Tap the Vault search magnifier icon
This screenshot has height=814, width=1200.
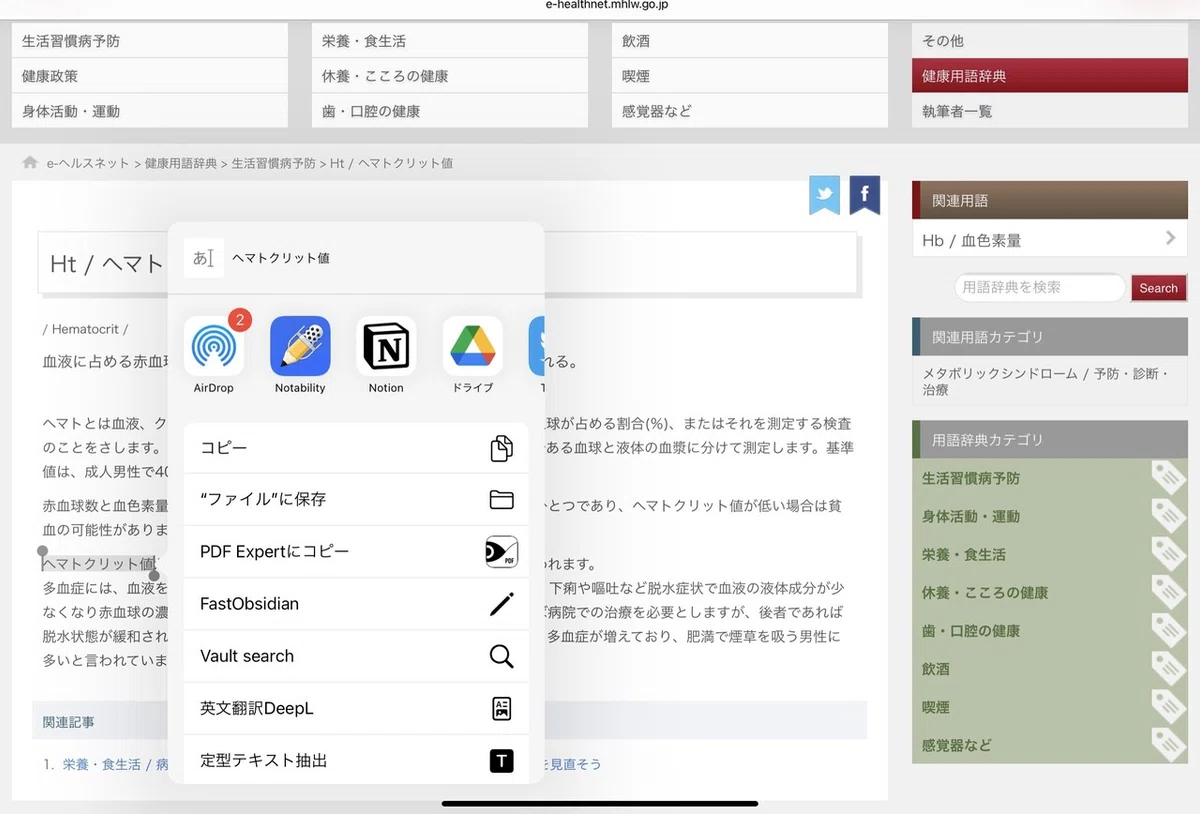(501, 656)
